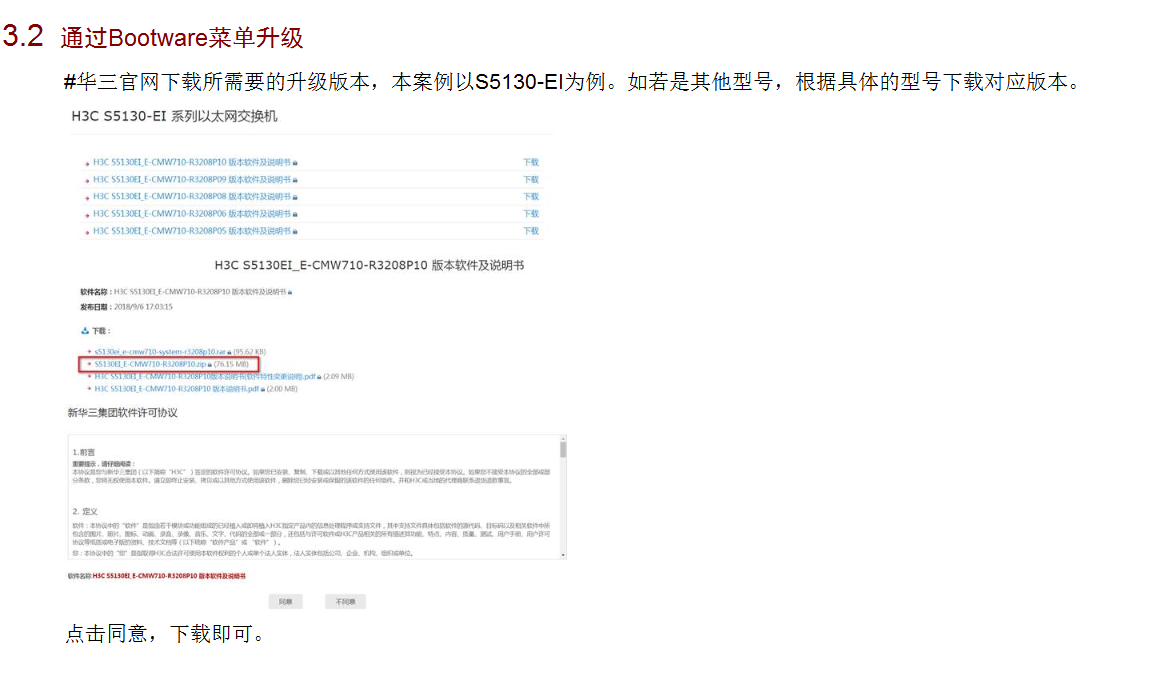Open the R3208P08 version software link

[x=192, y=197]
